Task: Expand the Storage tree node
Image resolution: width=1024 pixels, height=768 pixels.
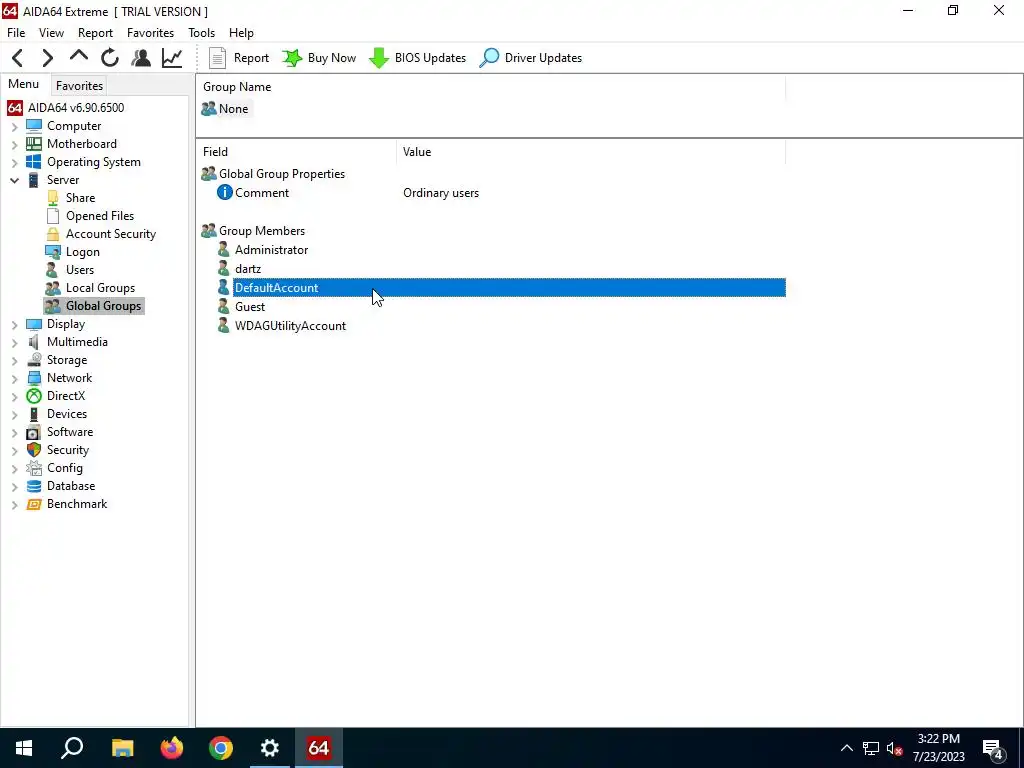Action: (x=14, y=360)
